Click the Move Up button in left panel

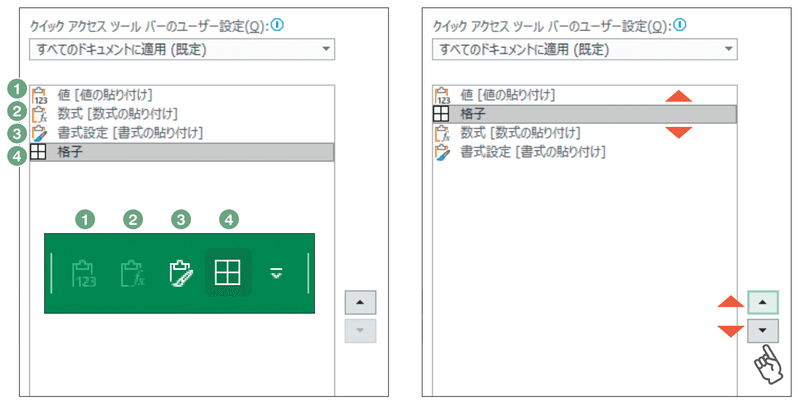click(360, 302)
